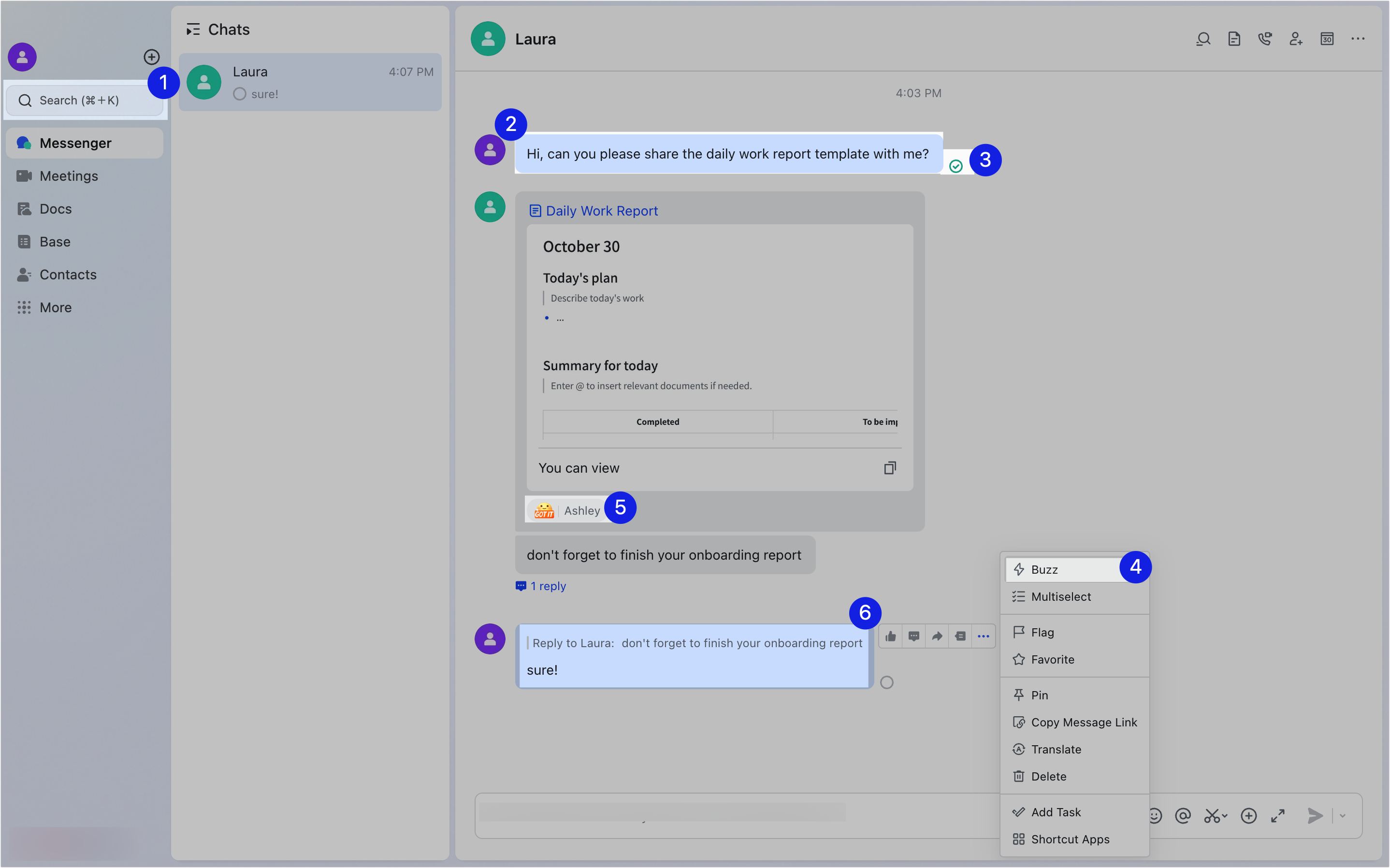Click the unread circle beside sure! in chat list
This screenshot has width=1390, height=868.
(x=240, y=94)
